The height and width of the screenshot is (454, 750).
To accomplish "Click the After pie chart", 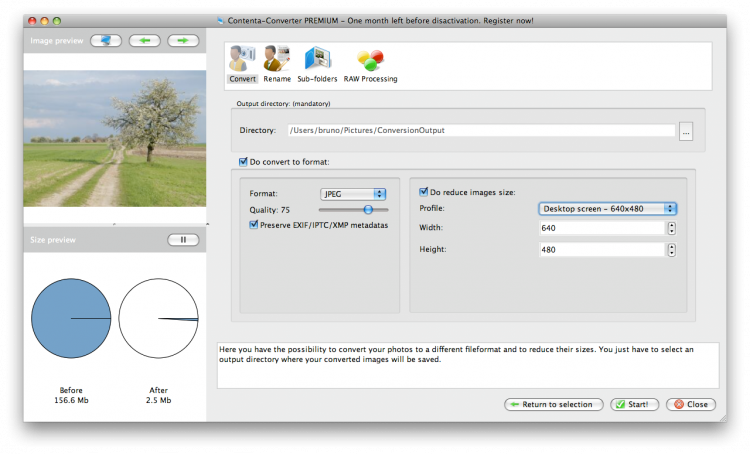I will [x=158, y=318].
